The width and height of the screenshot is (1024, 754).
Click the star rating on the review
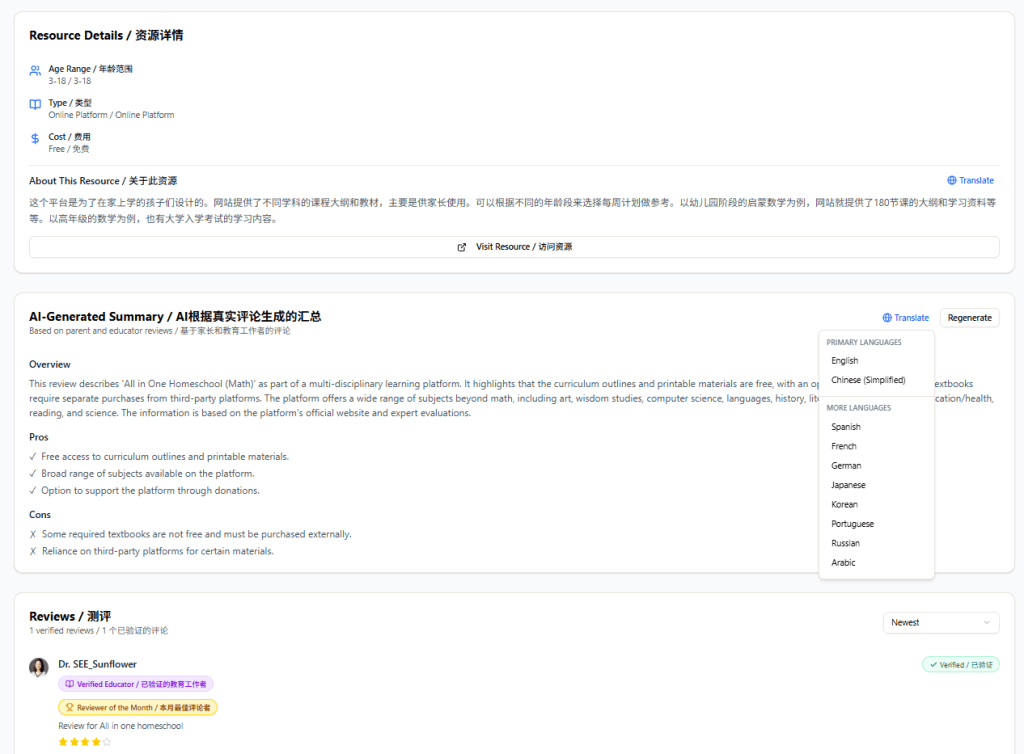click(85, 742)
